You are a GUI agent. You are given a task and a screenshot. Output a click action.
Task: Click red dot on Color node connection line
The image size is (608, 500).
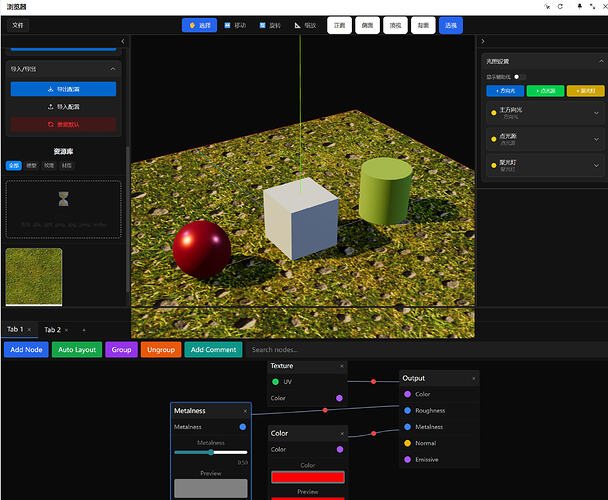[373, 433]
